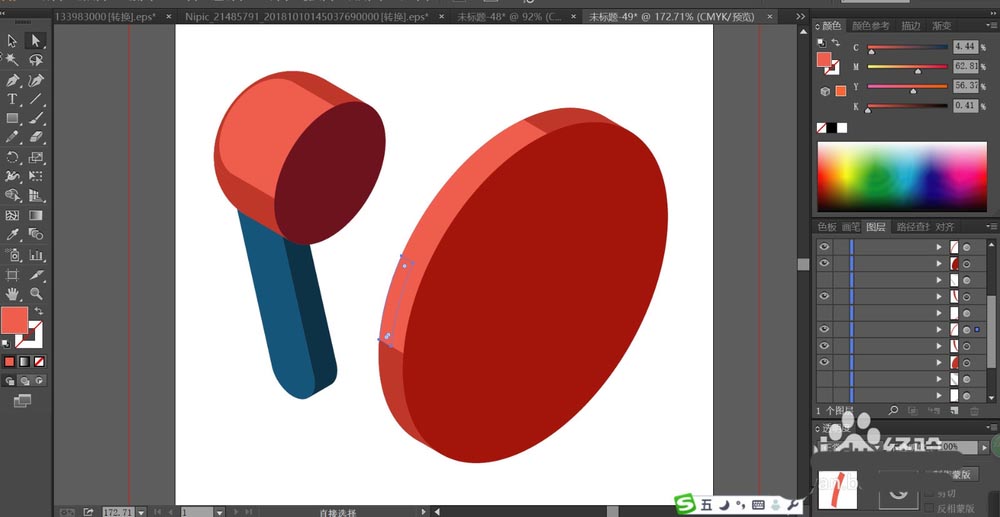This screenshot has height=517, width=1000.
Task: Set toolbar fill to None mode
Action: [40, 362]
